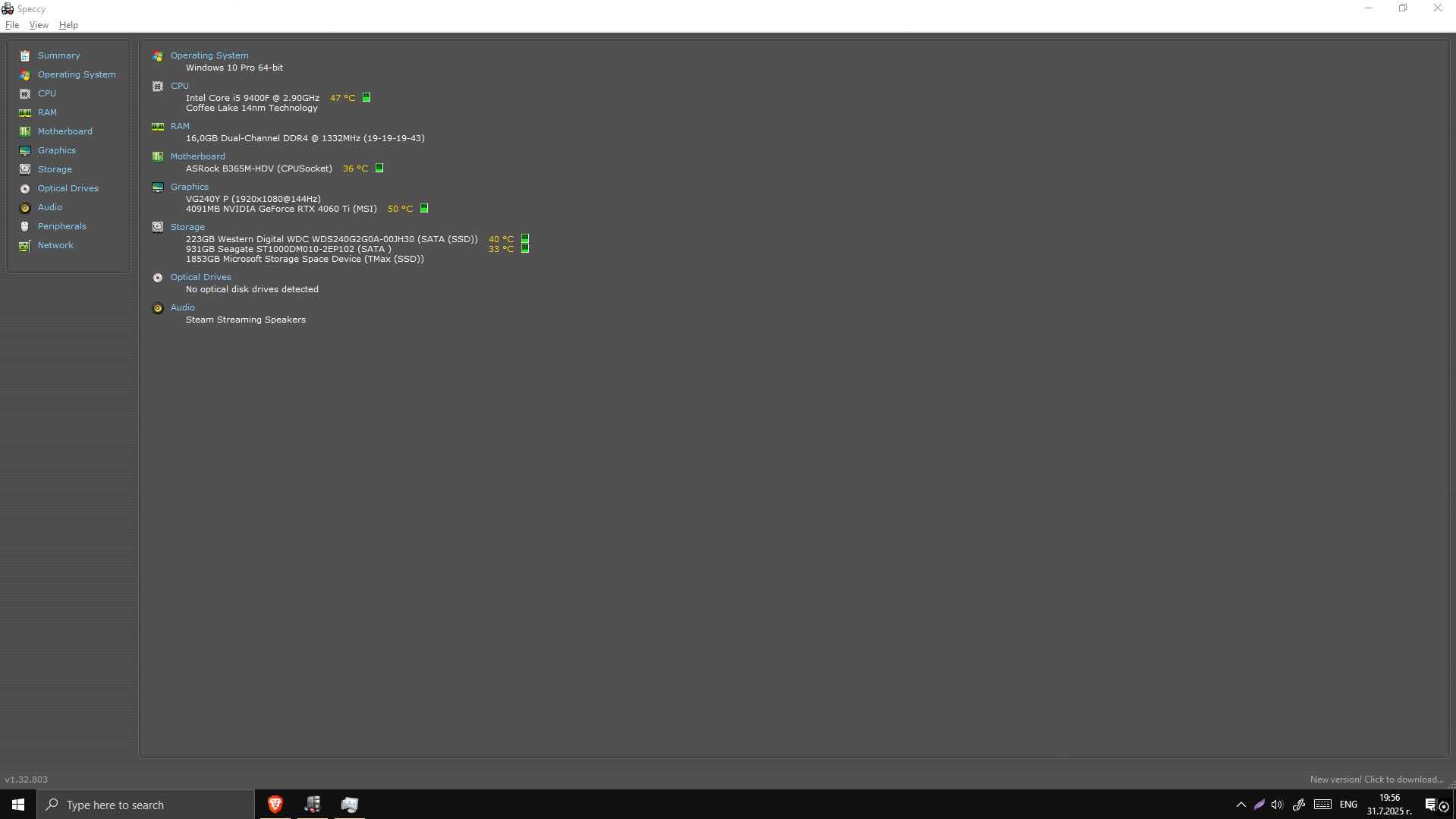Click the '16,0GB Dual-Channel DDR4' RAM line
The image size is (1456, 819).
(305, 138)
